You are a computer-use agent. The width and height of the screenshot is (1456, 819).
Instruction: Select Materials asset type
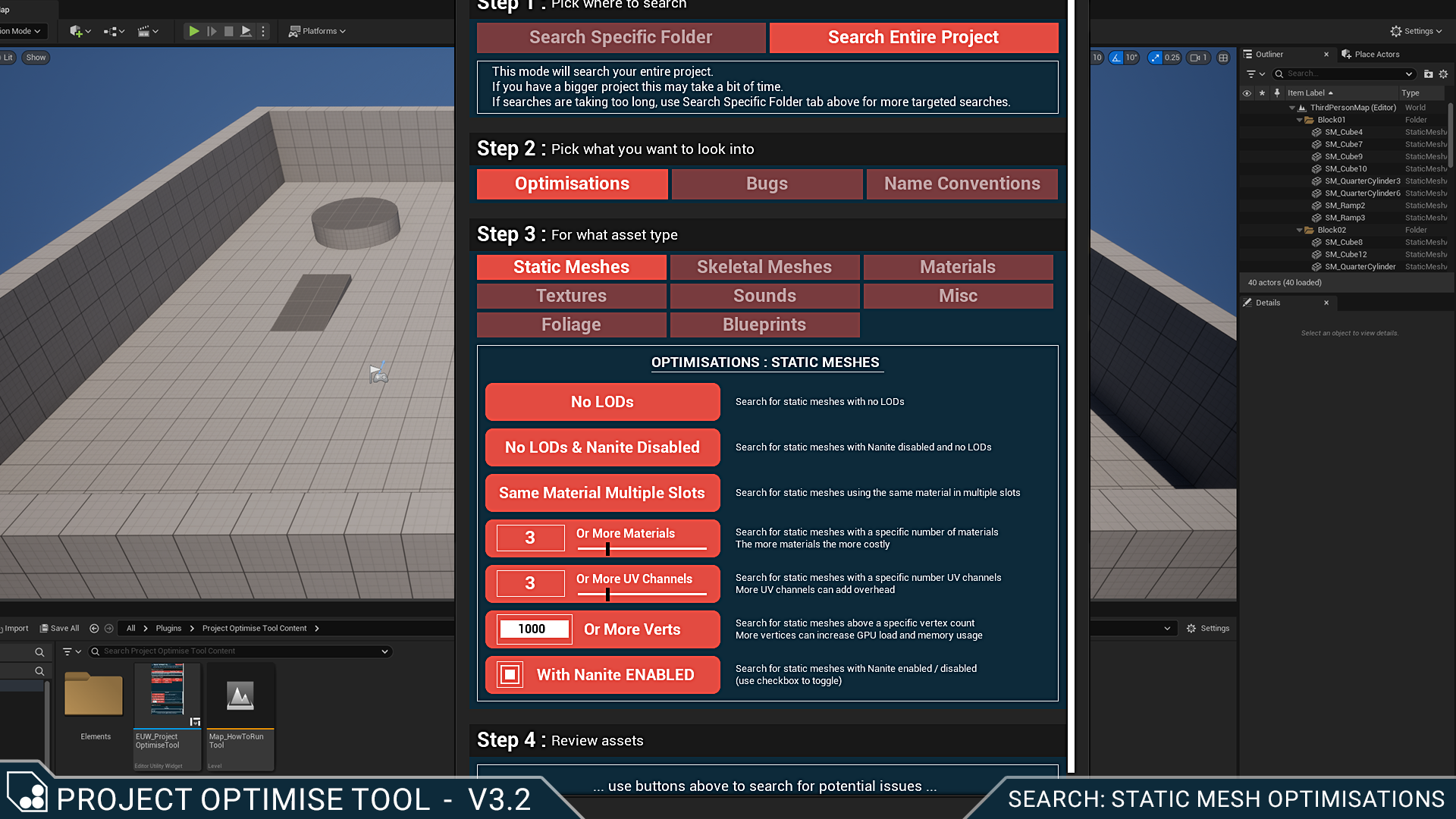point(958,267)
